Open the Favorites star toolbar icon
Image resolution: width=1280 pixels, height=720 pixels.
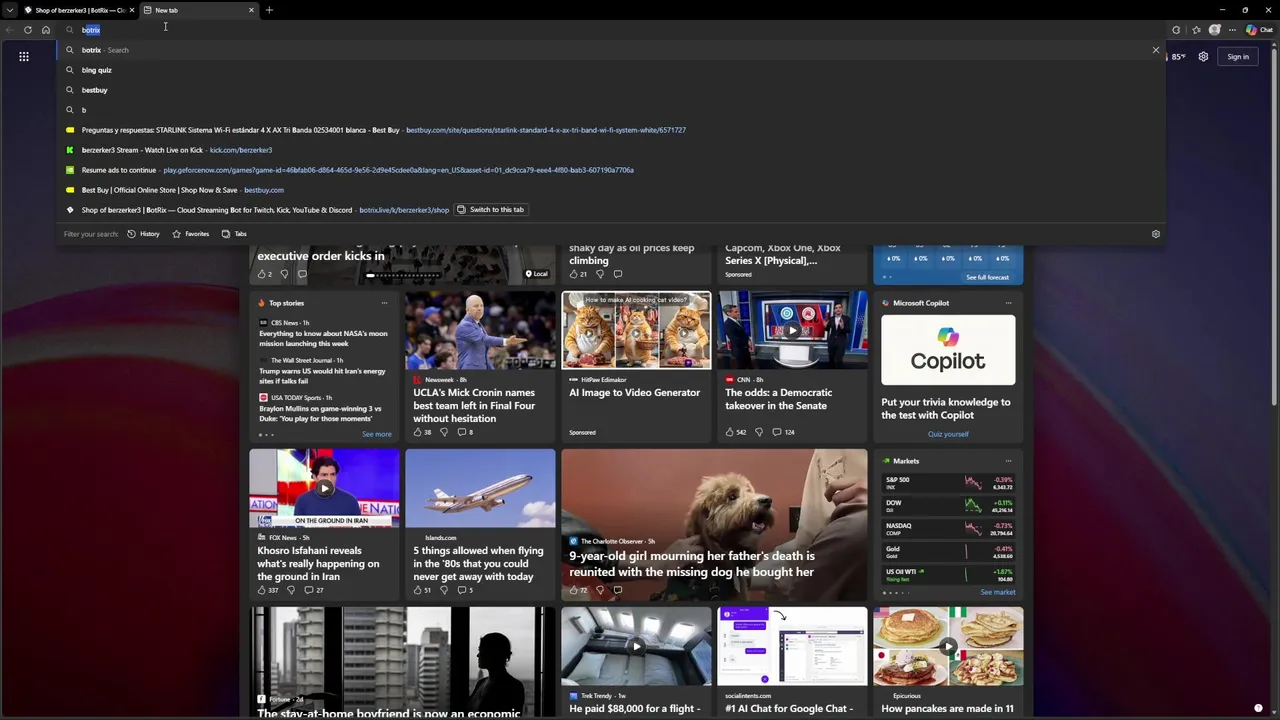pyautogui.click(x=1196, y=30)
